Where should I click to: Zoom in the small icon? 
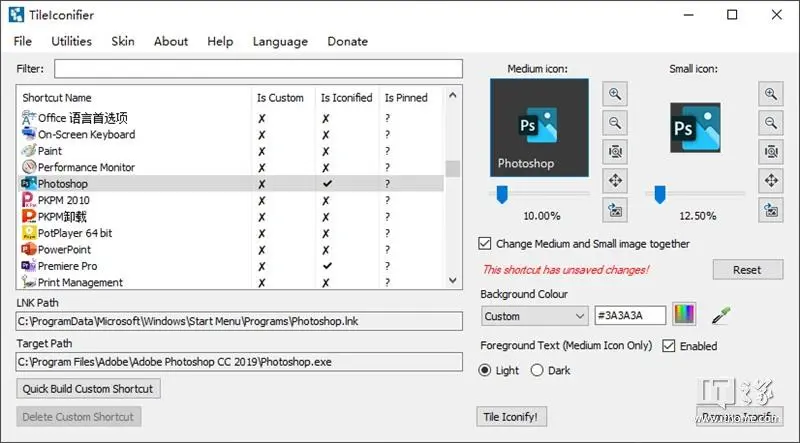(x=770, y=94)
